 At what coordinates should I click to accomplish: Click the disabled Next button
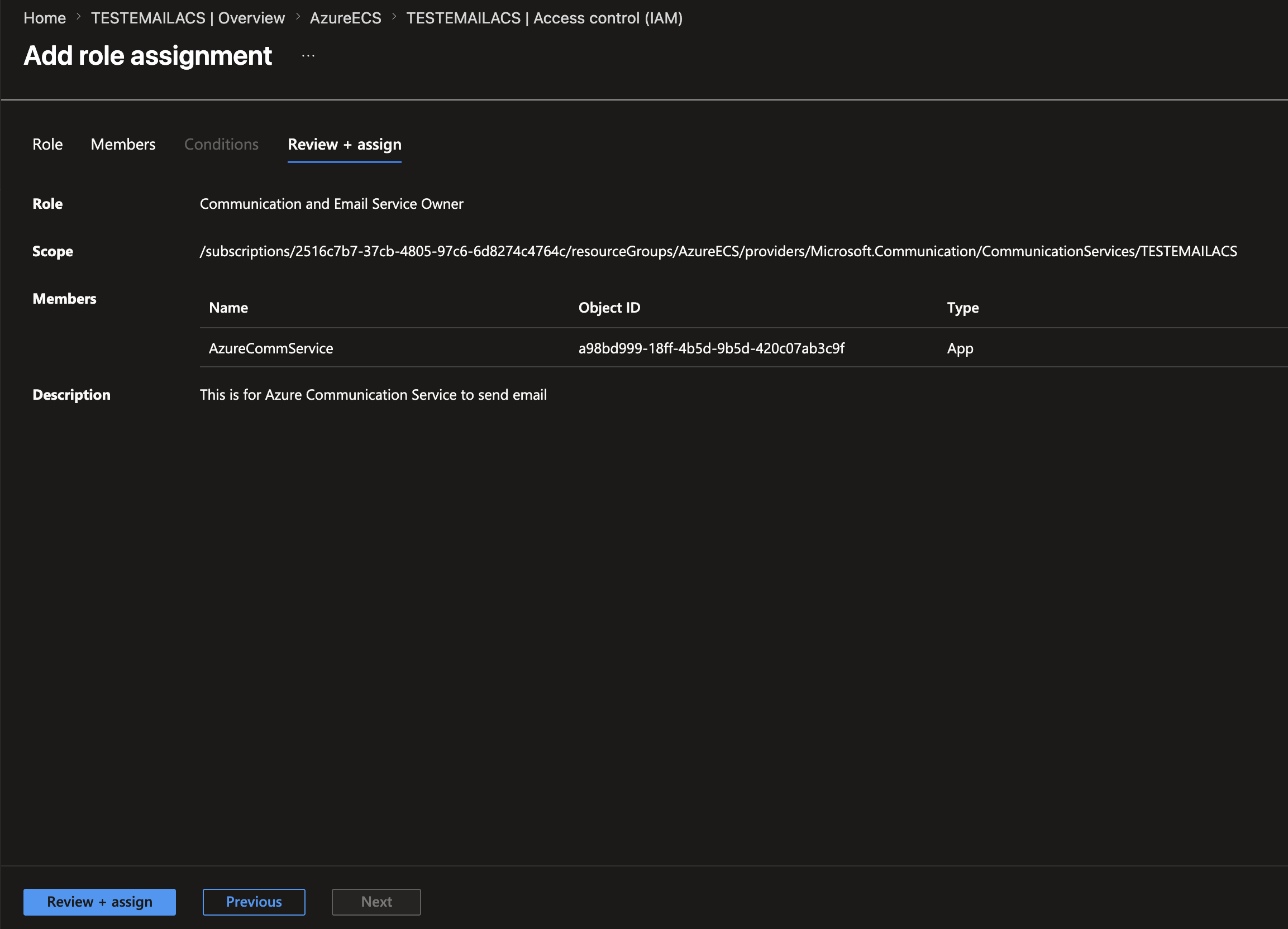point(376,902)
